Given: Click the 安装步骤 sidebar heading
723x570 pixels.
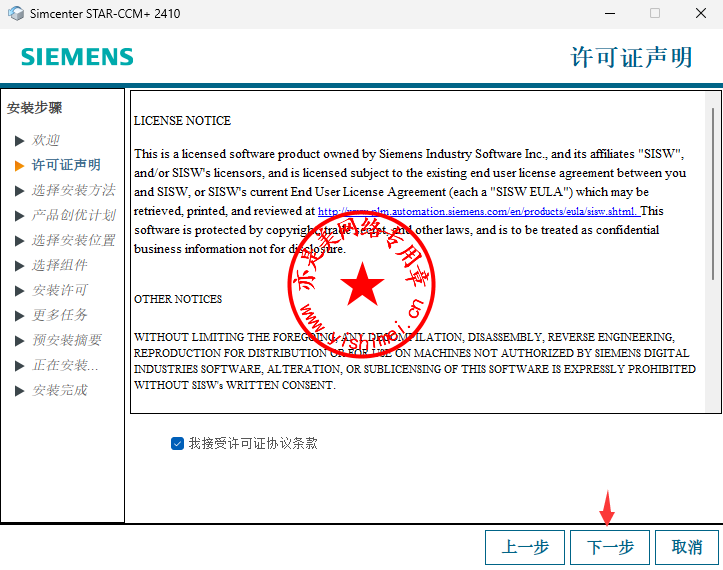Looking at the screenshot, I should pos(35,108).
